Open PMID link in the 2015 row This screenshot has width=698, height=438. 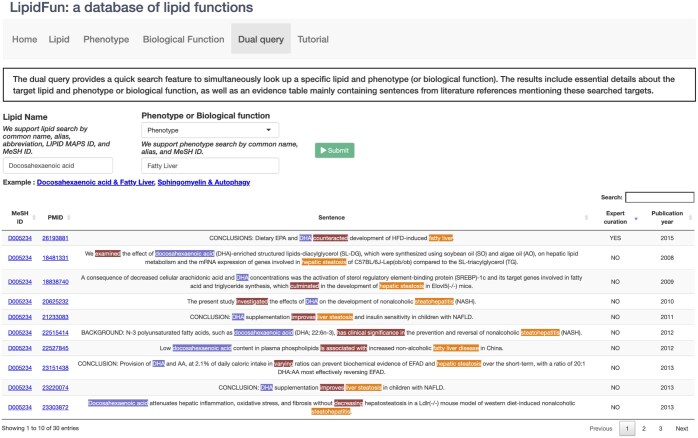coord(55,238)
